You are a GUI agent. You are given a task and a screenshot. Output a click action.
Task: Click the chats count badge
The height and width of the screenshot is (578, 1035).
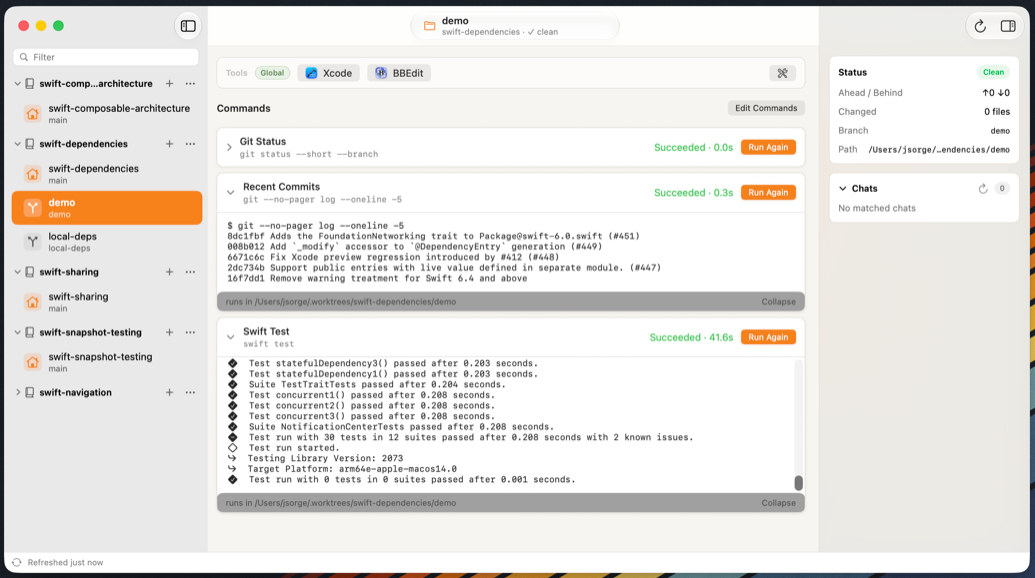pyautogui.click(x=1001, y=189)
